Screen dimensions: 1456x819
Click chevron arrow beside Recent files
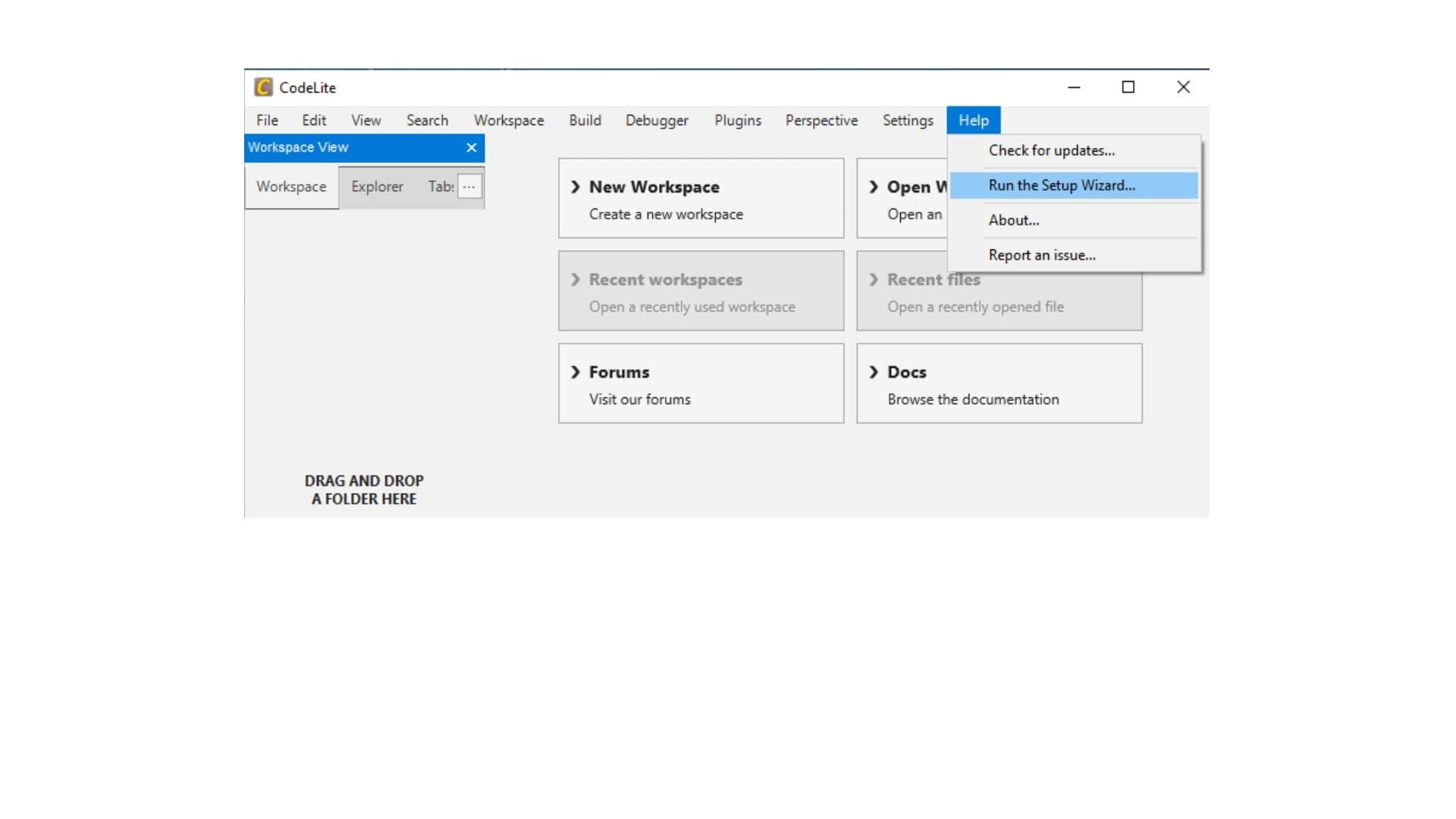(x=874, y=280)
